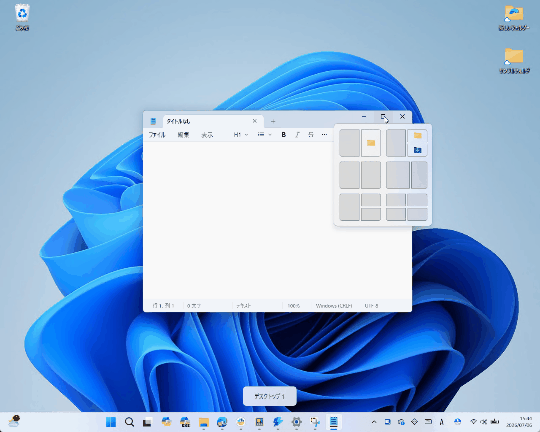Open Settings gear from the taskbar
Viewport: 540px width, 432px height.
(x=296, y=422)
